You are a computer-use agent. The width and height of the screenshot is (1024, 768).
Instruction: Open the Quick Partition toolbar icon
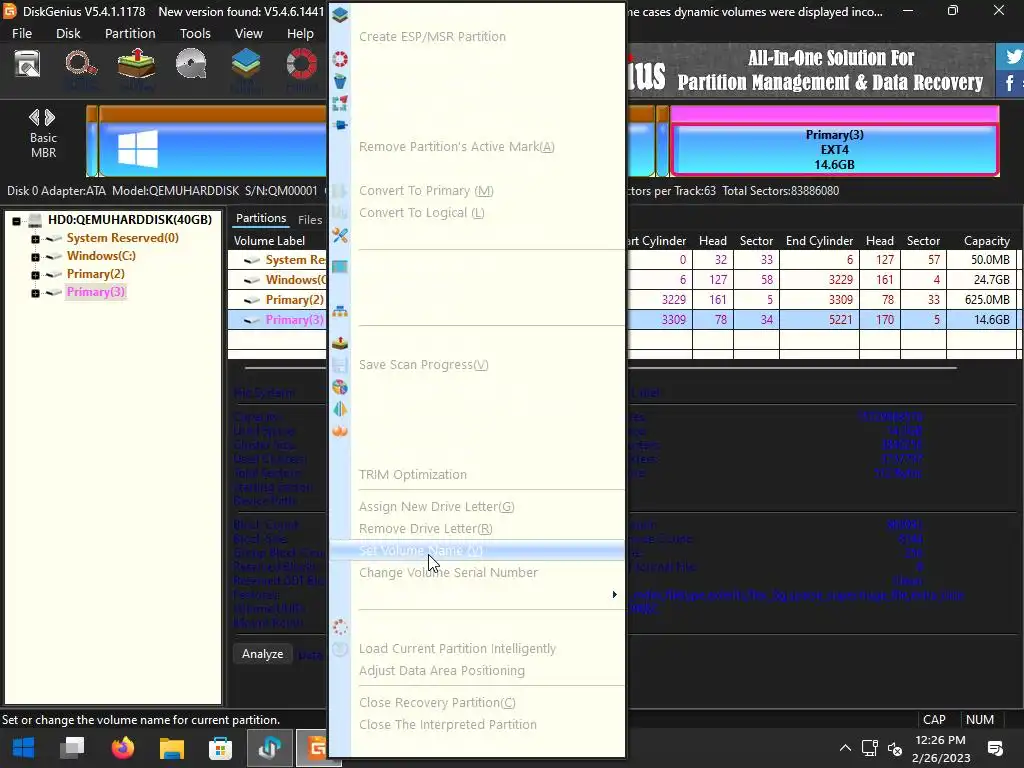[x=191, y=65]
